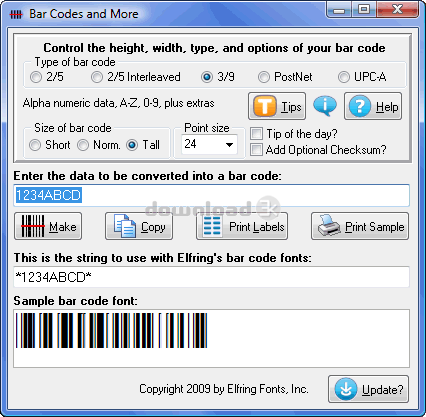The width and height of the screenshot is (426, 417).
Task: Click the Update download arrow icon
Action: [x=346, y=389]
